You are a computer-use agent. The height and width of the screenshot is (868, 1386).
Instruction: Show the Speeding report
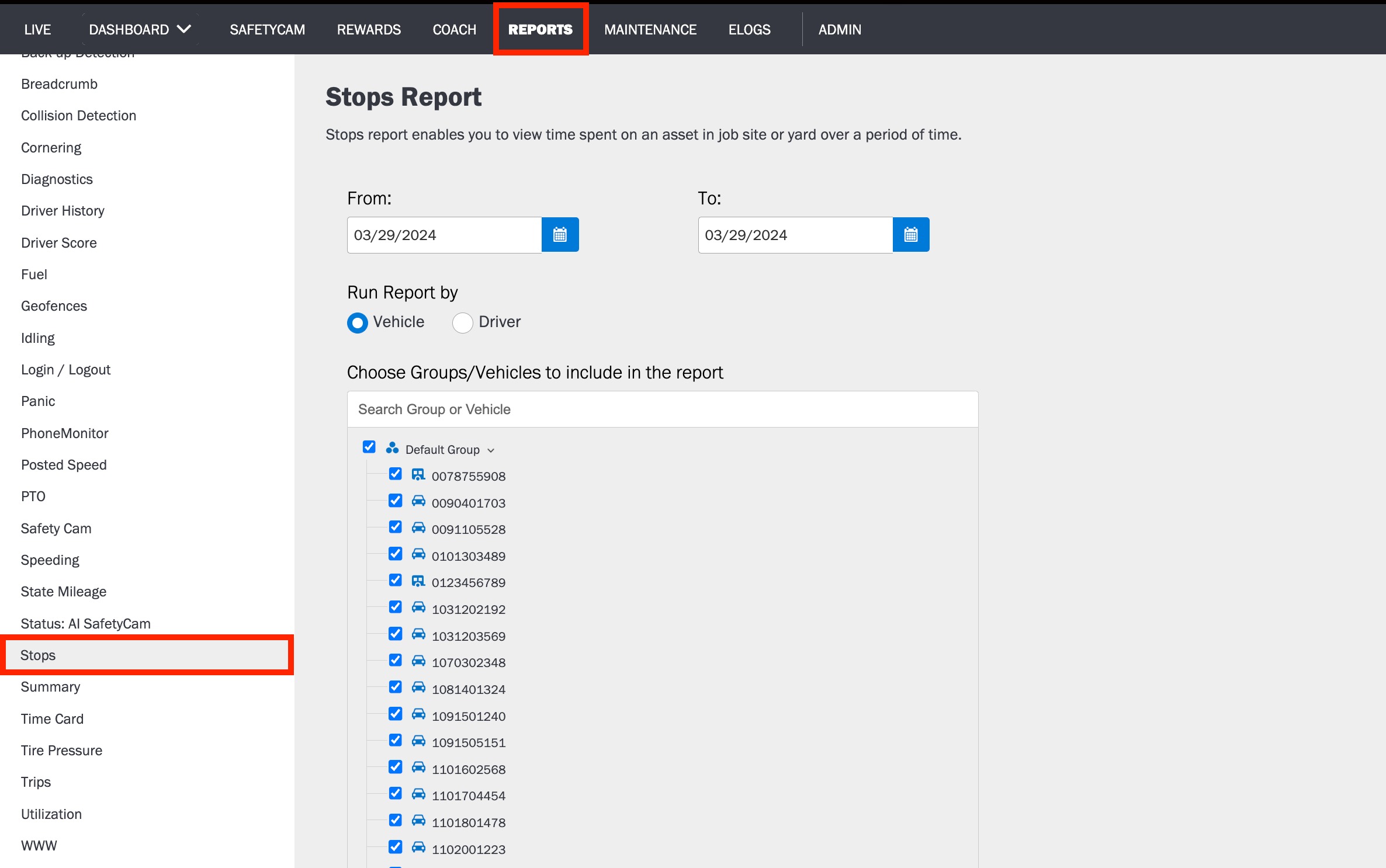(50, 560)
